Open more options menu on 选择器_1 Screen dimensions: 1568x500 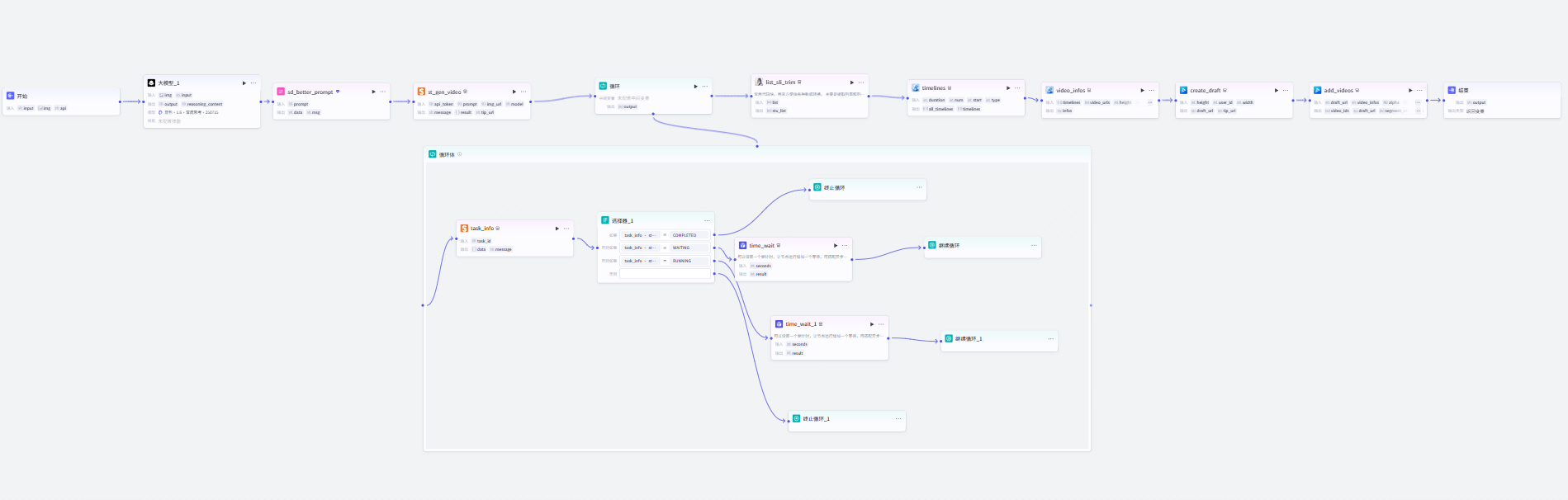click(x=707, y=220)
